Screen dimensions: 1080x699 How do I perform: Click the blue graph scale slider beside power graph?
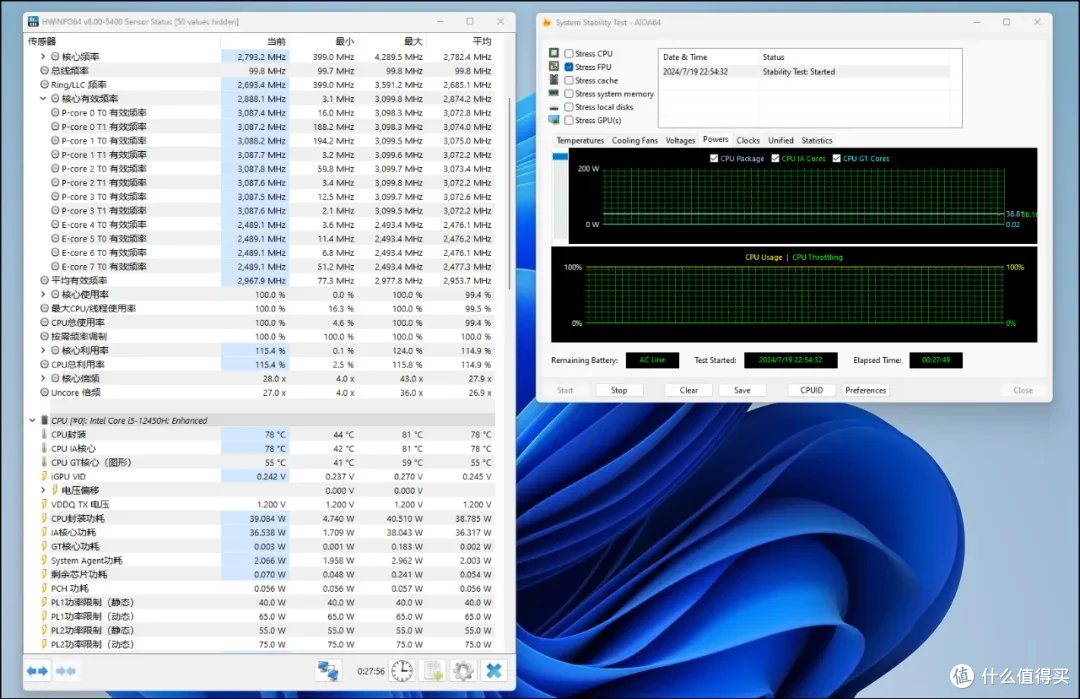560,156
